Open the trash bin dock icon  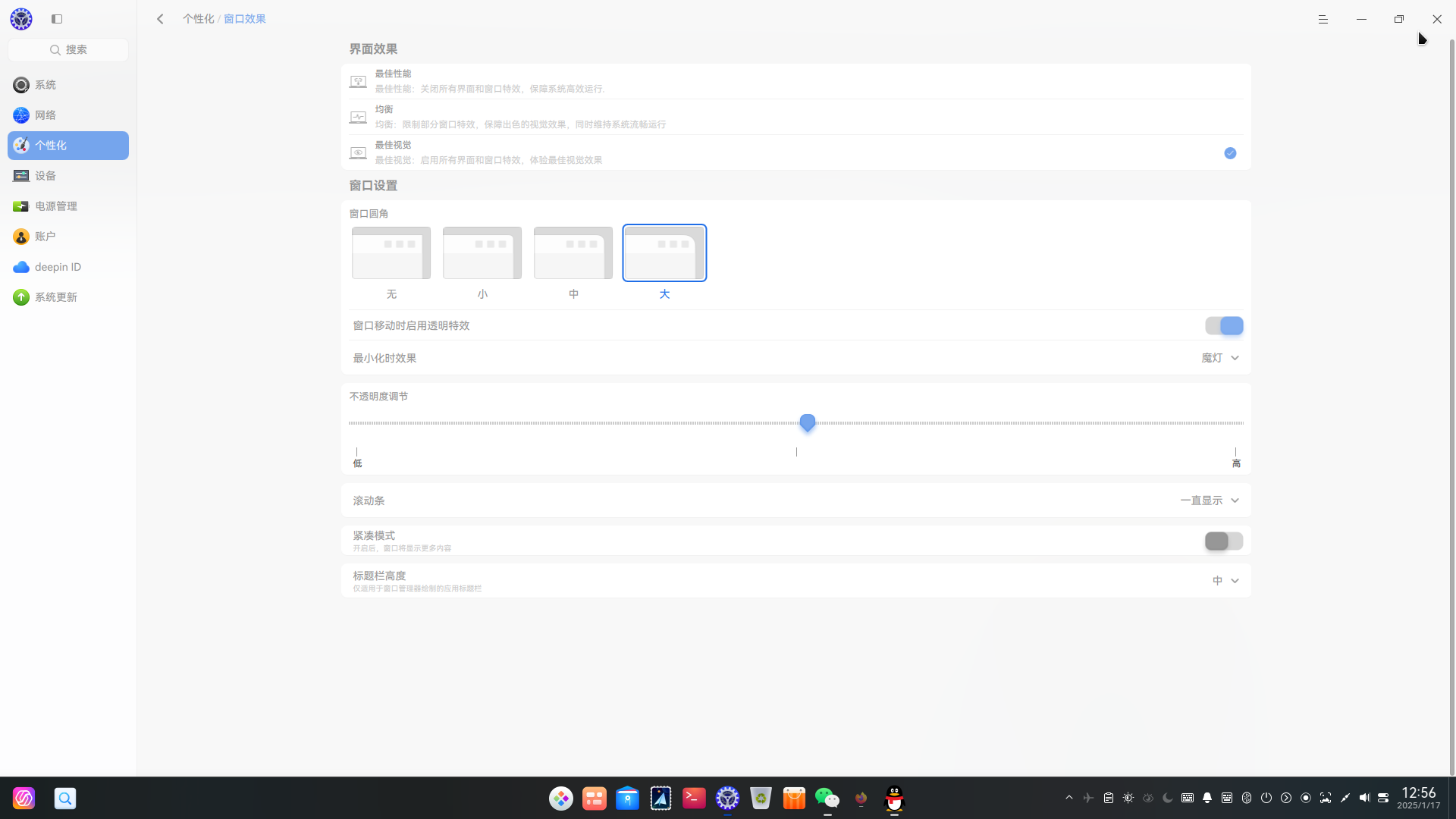(761, 798)
